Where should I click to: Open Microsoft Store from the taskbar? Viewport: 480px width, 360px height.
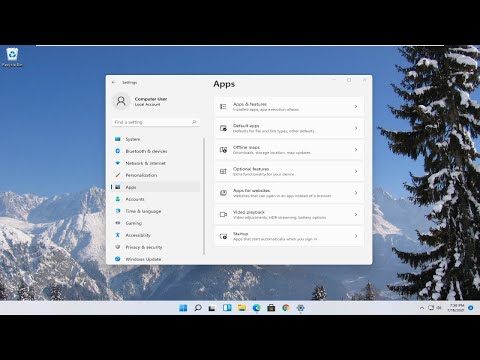click(271, 308)
